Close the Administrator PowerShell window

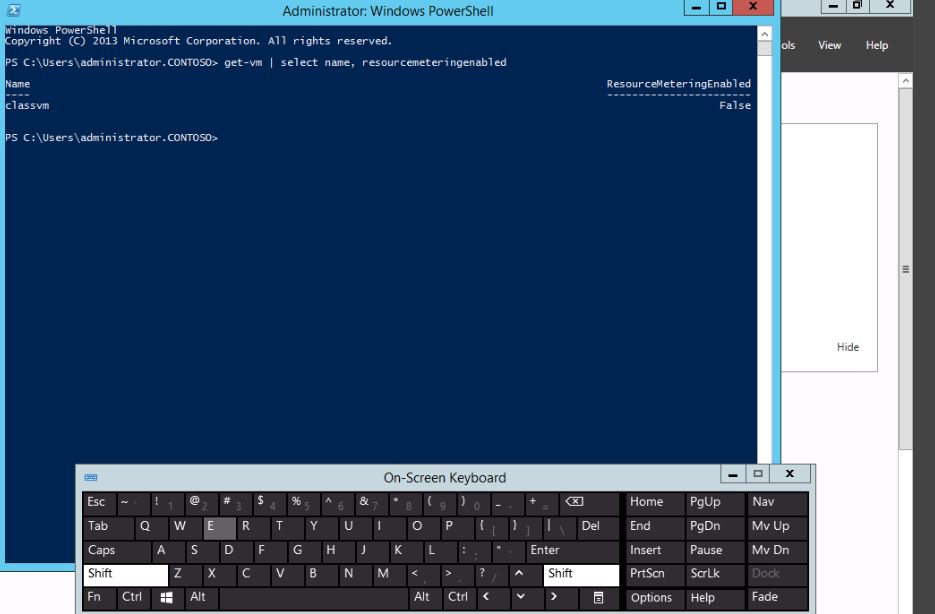click(x=753, y=7)
